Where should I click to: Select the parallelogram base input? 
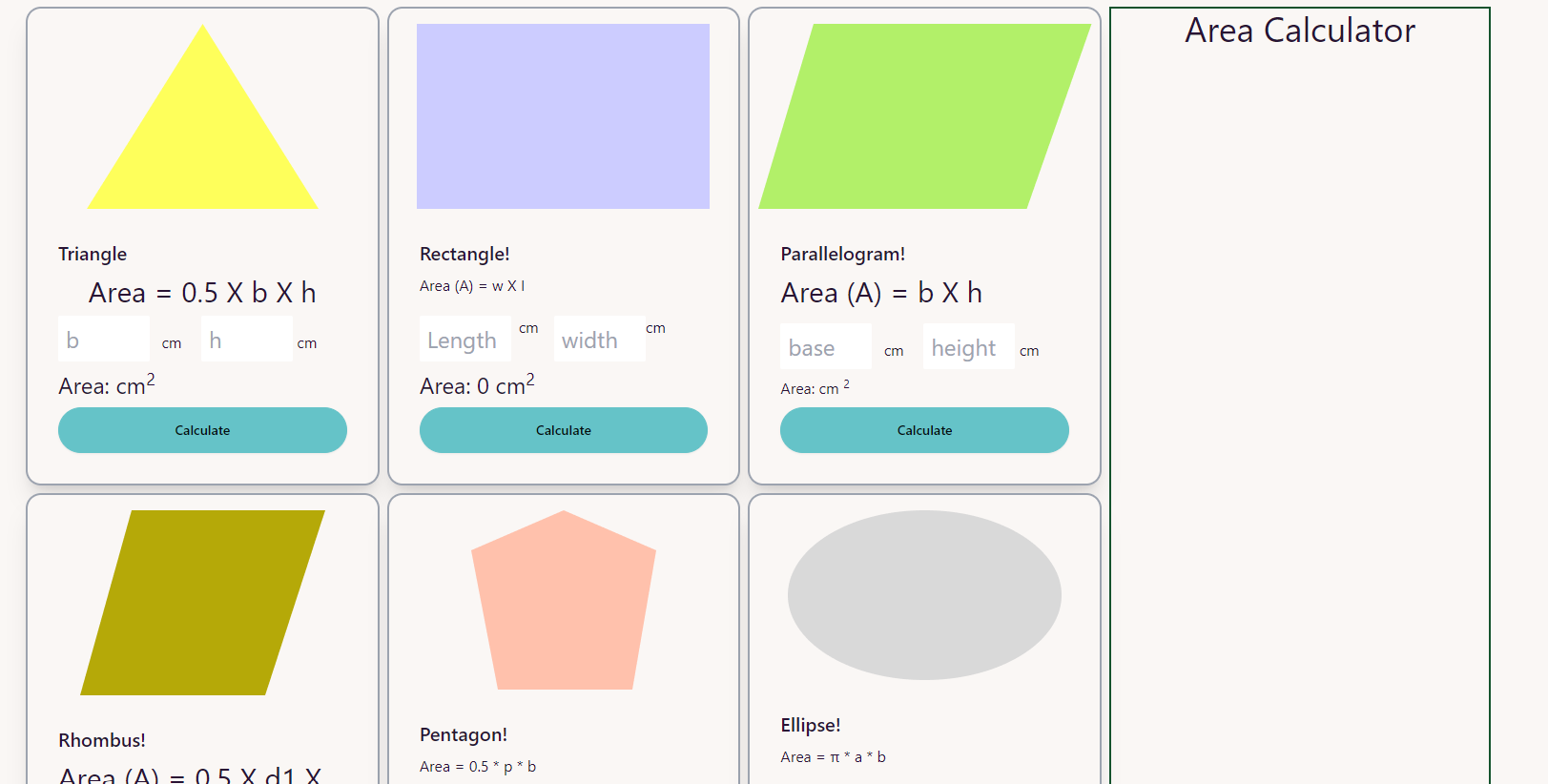(x=825, y=347)
